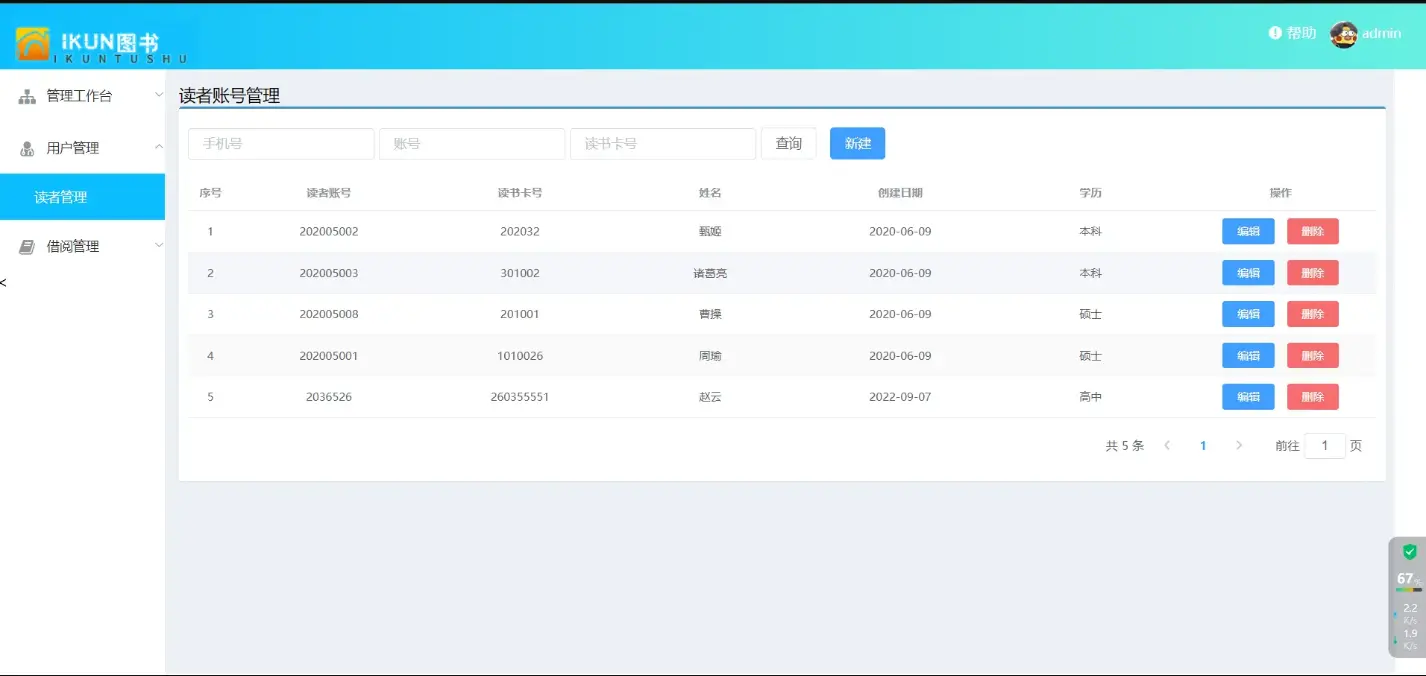The height and width of the screenshot is (676, 1426).
Task: Click the 帮助 info icon
Action: (1275, 33)
